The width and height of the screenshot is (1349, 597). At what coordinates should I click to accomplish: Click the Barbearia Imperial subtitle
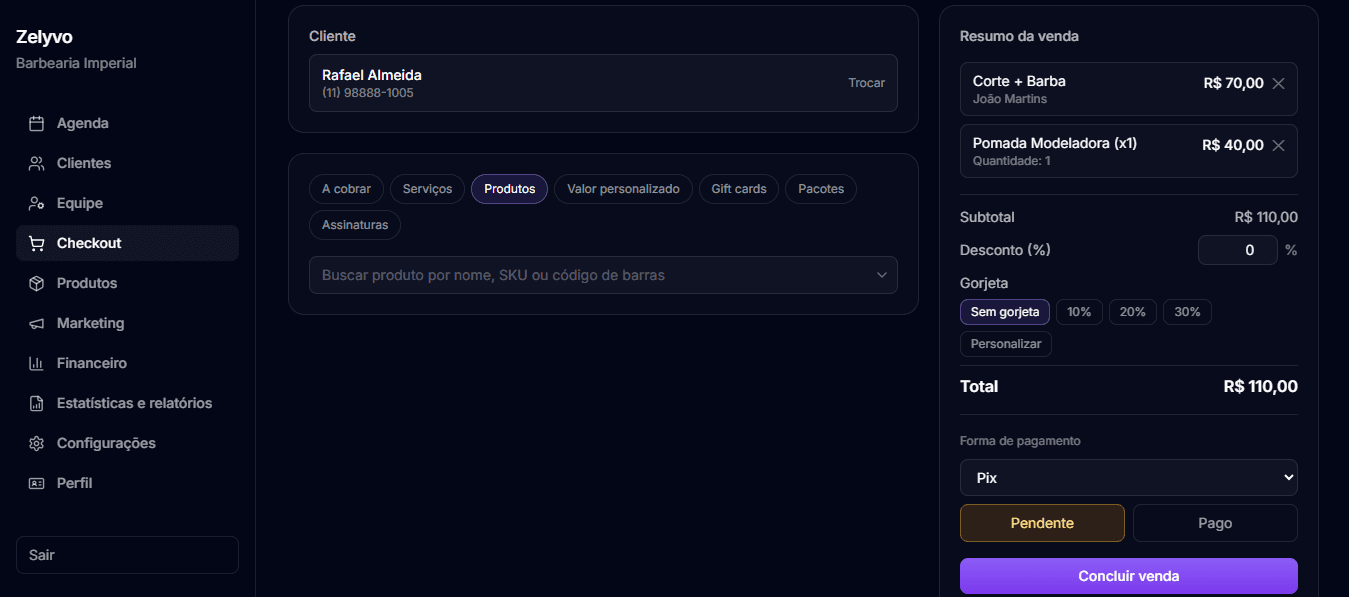coord(76,63)
